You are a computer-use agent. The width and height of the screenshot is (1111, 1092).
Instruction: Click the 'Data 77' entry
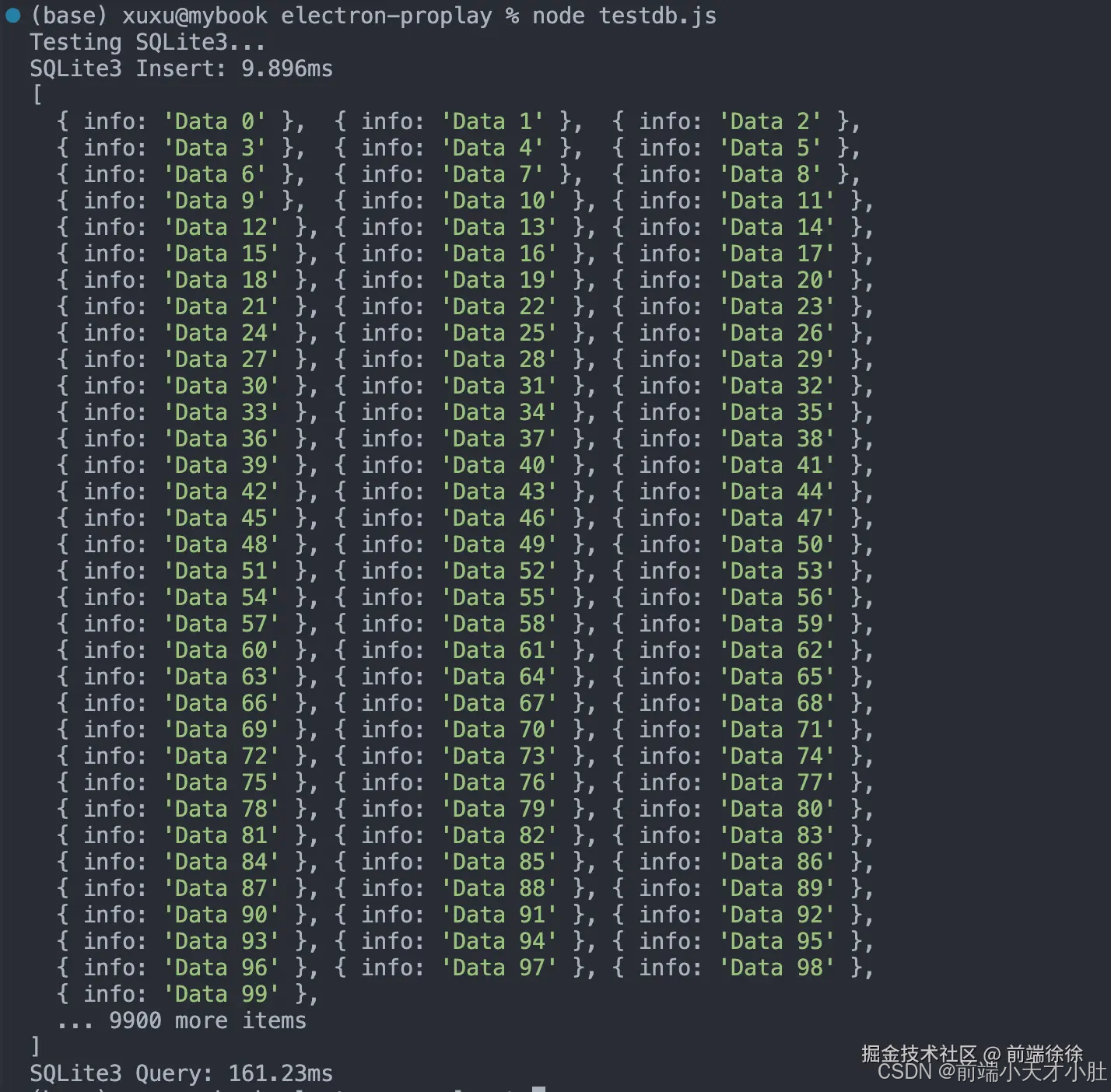[777, 782]
